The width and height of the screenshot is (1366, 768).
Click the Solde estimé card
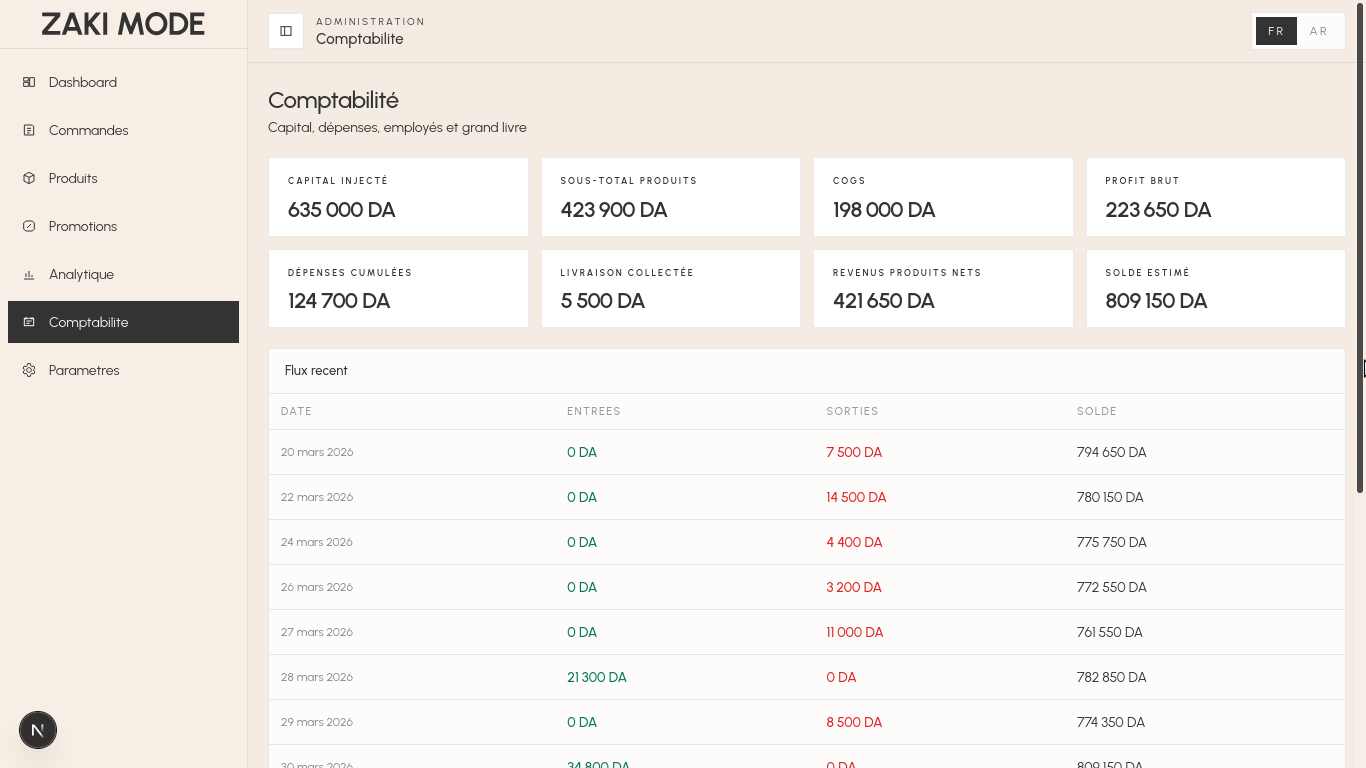(1215, 288)
